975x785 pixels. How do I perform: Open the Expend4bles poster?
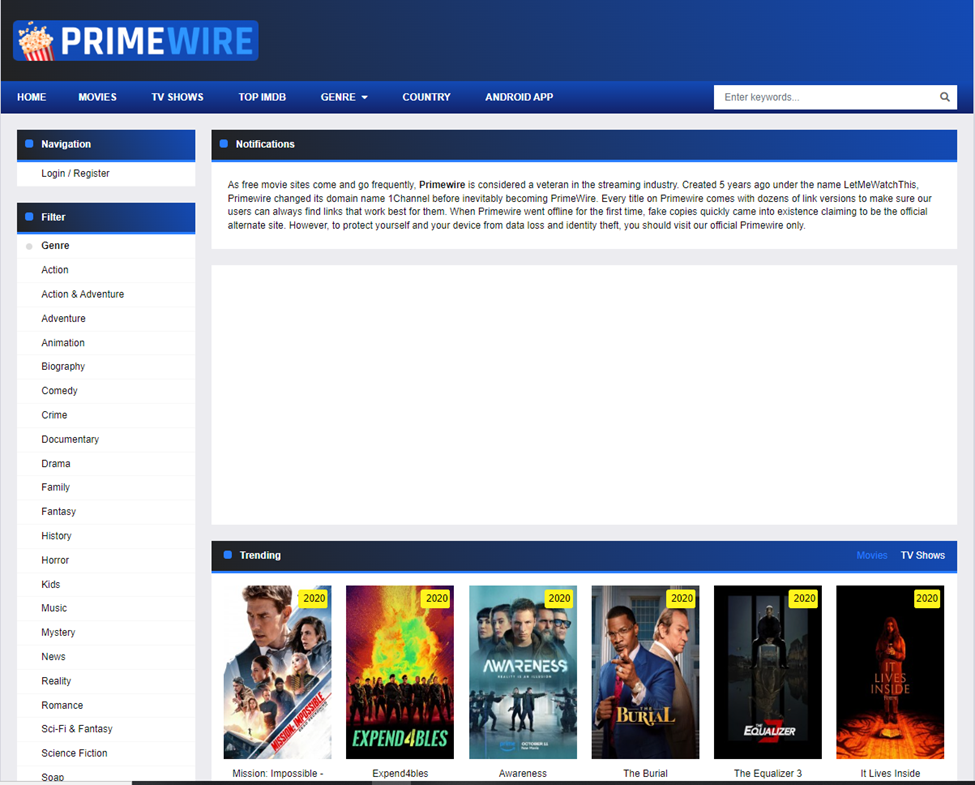tap(400, 672)
